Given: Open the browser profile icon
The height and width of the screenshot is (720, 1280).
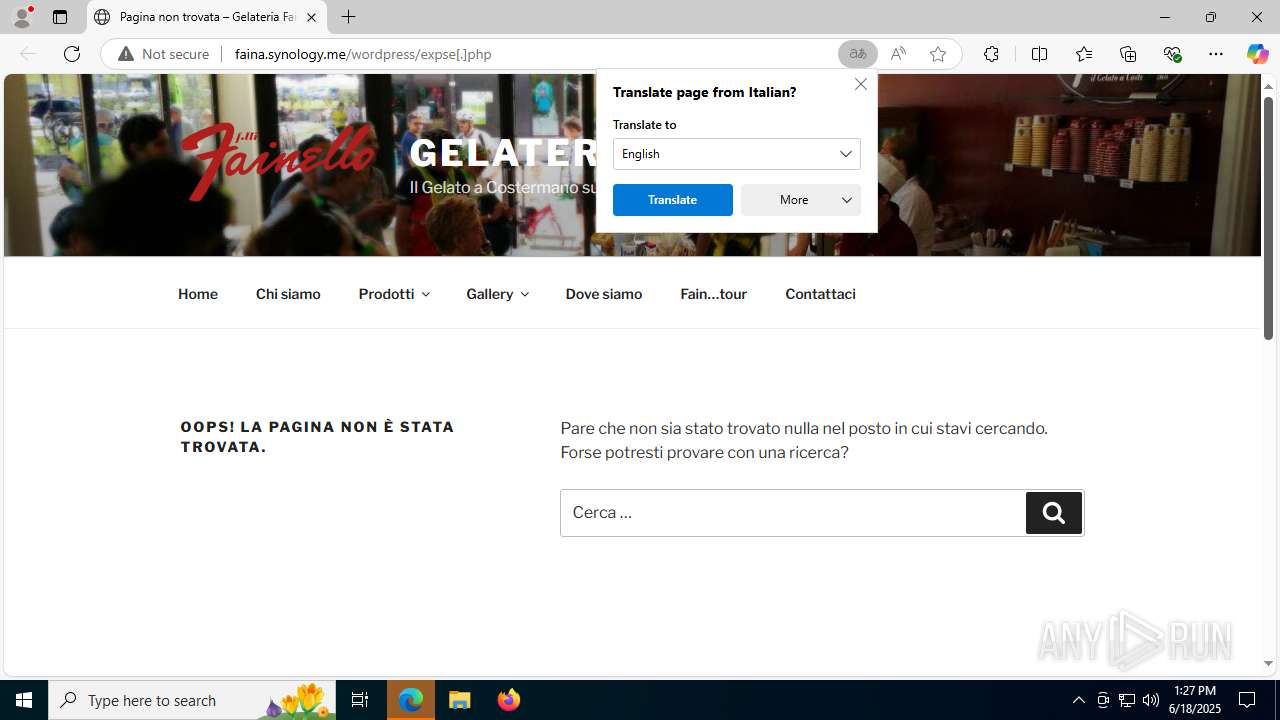Looking at the screenshot, I should tap(22, 17).
